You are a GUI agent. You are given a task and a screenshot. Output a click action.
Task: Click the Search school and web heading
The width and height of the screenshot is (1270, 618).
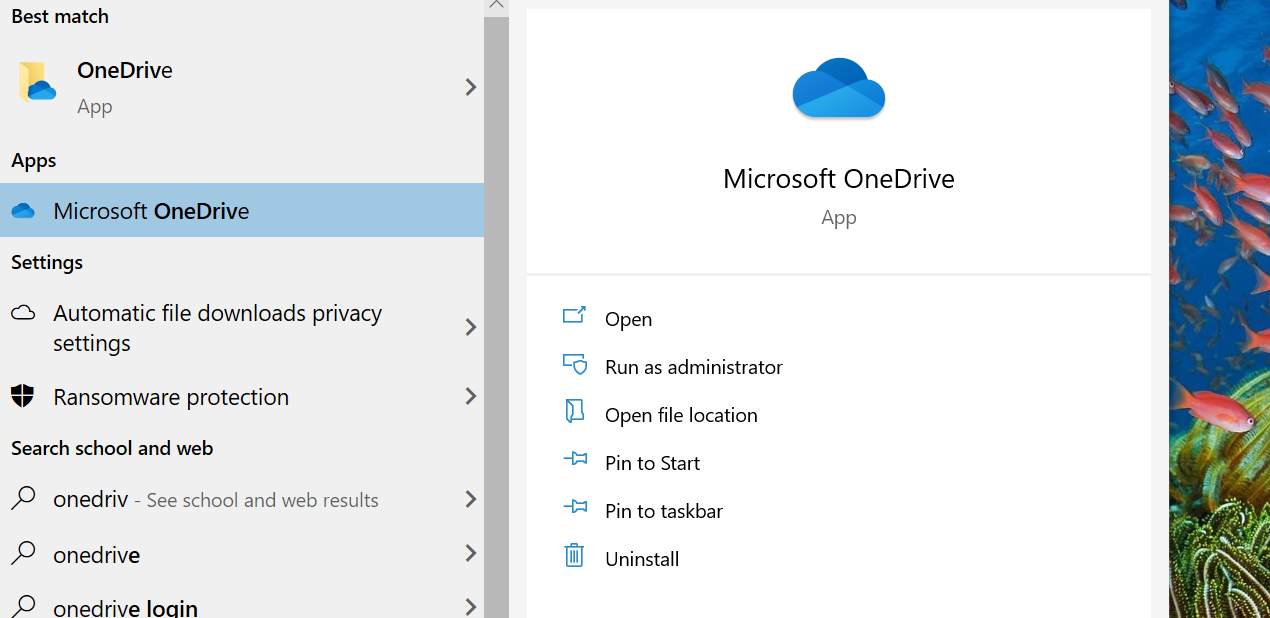point(112,448)
